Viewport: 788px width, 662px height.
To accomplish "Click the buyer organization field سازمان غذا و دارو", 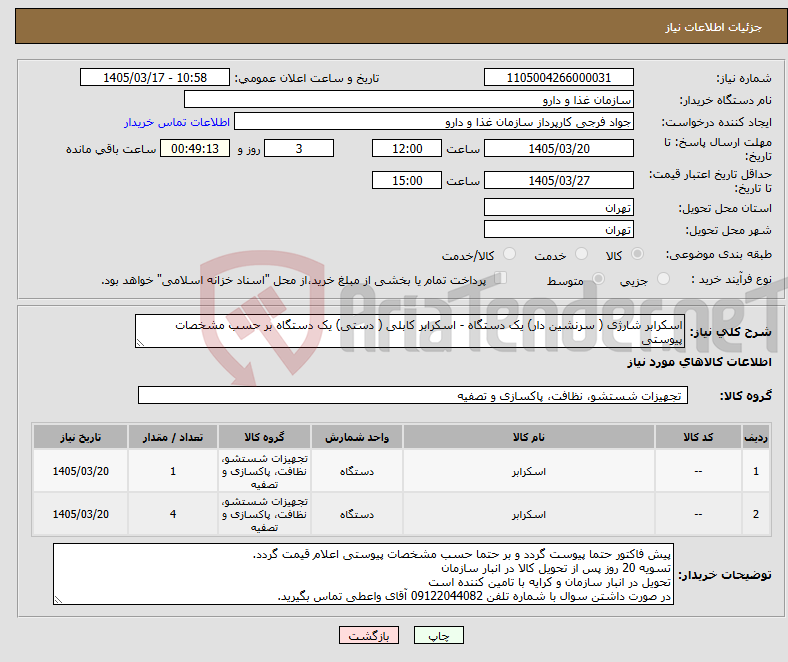I will coord(409,100).
